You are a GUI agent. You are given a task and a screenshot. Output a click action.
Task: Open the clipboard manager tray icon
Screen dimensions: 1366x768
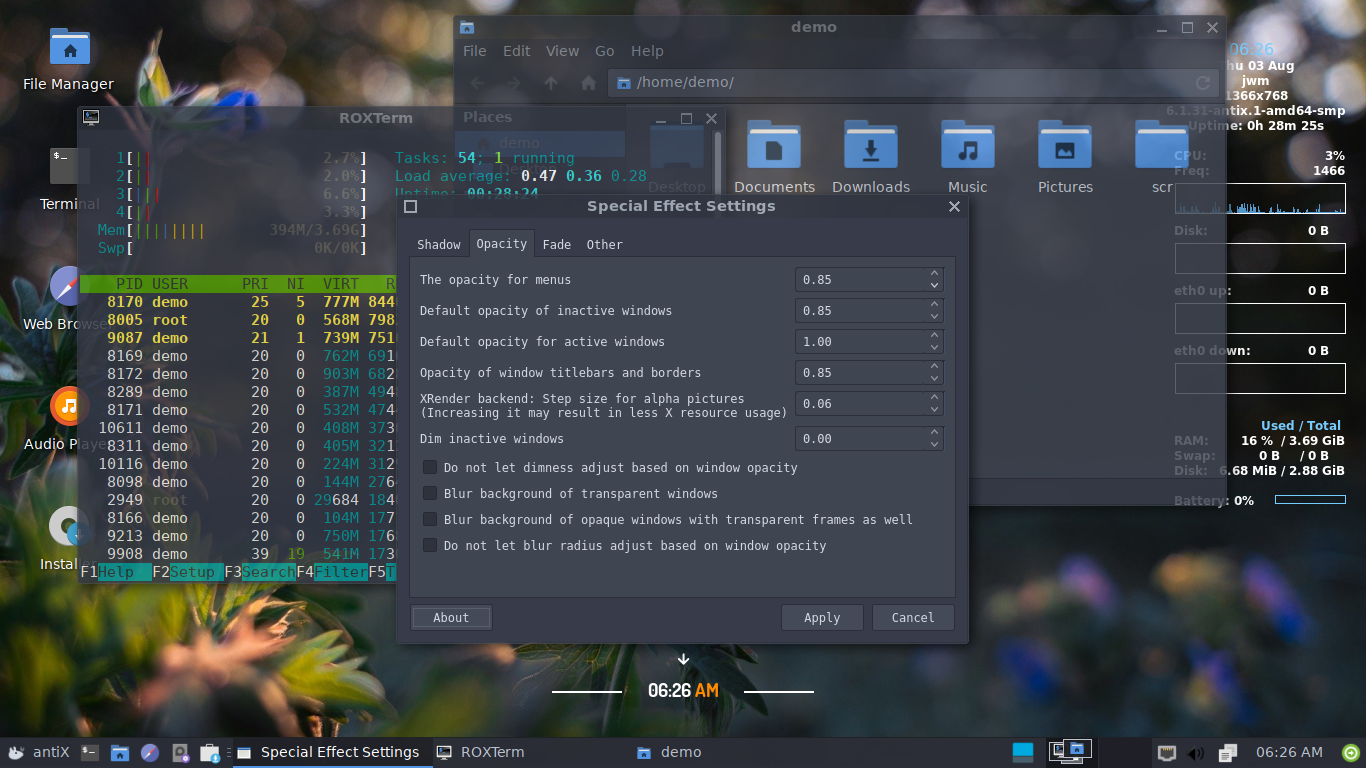click(x=1228, y=752)
